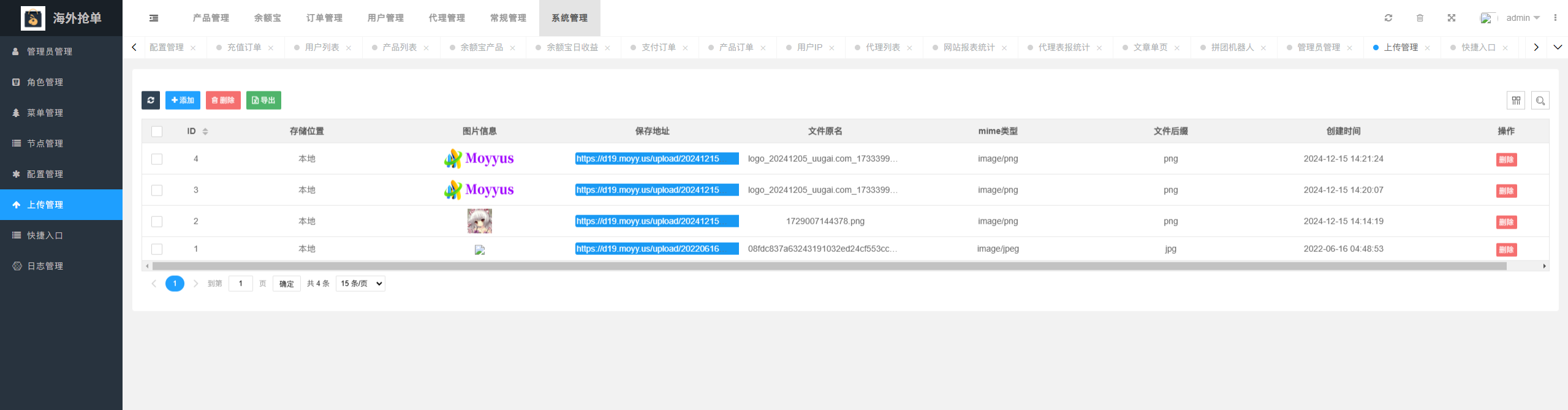Click the refresh icon in top header
The image size is (1568, 410).
click(x=1388, y=18)
